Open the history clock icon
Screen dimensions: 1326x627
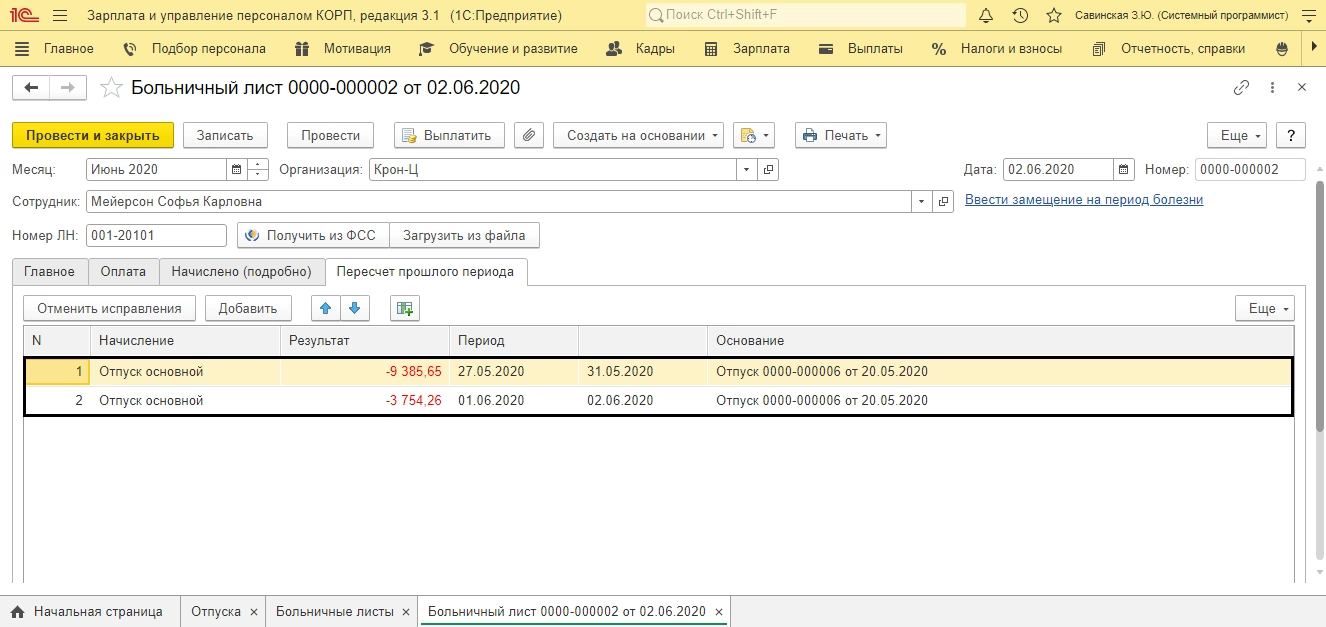click(x=1020, y=16)
